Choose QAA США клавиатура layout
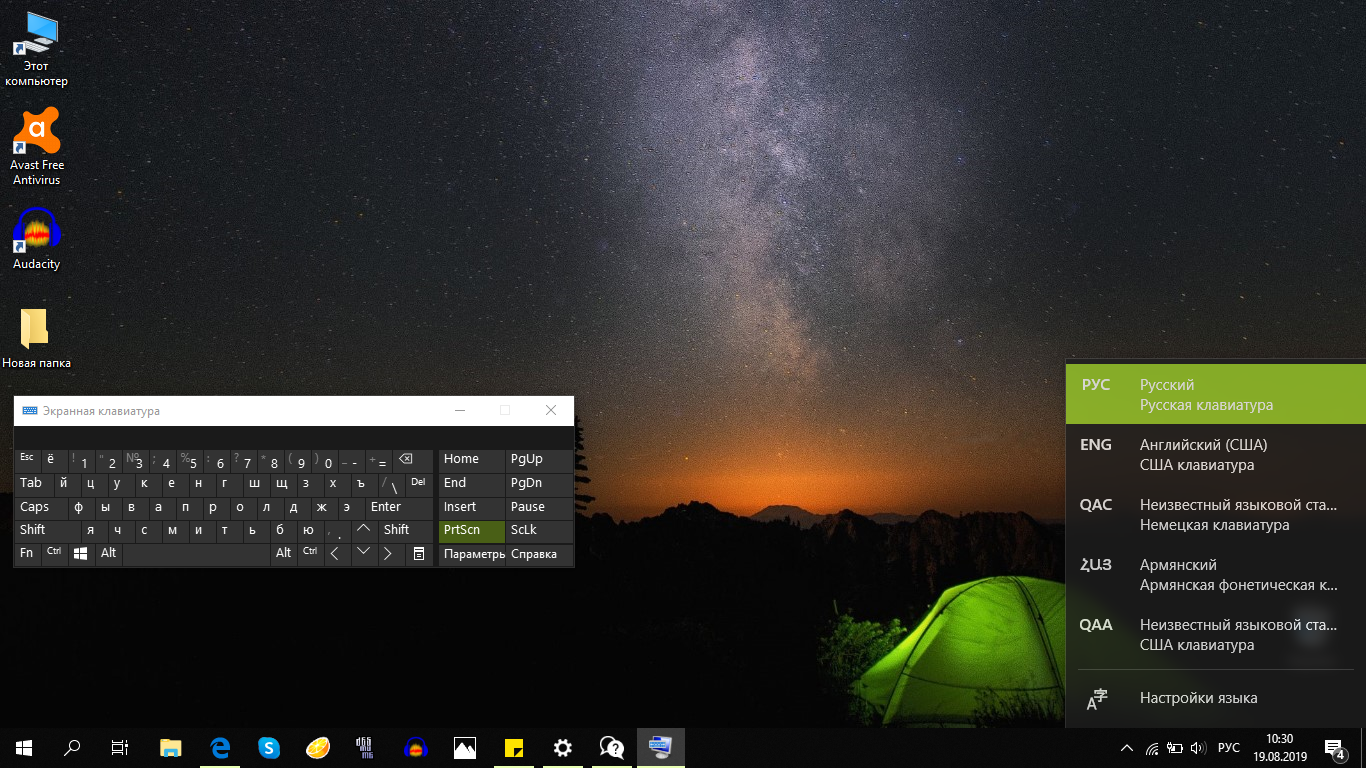Screen dimensions: 1366x768 click(1216, 635)
